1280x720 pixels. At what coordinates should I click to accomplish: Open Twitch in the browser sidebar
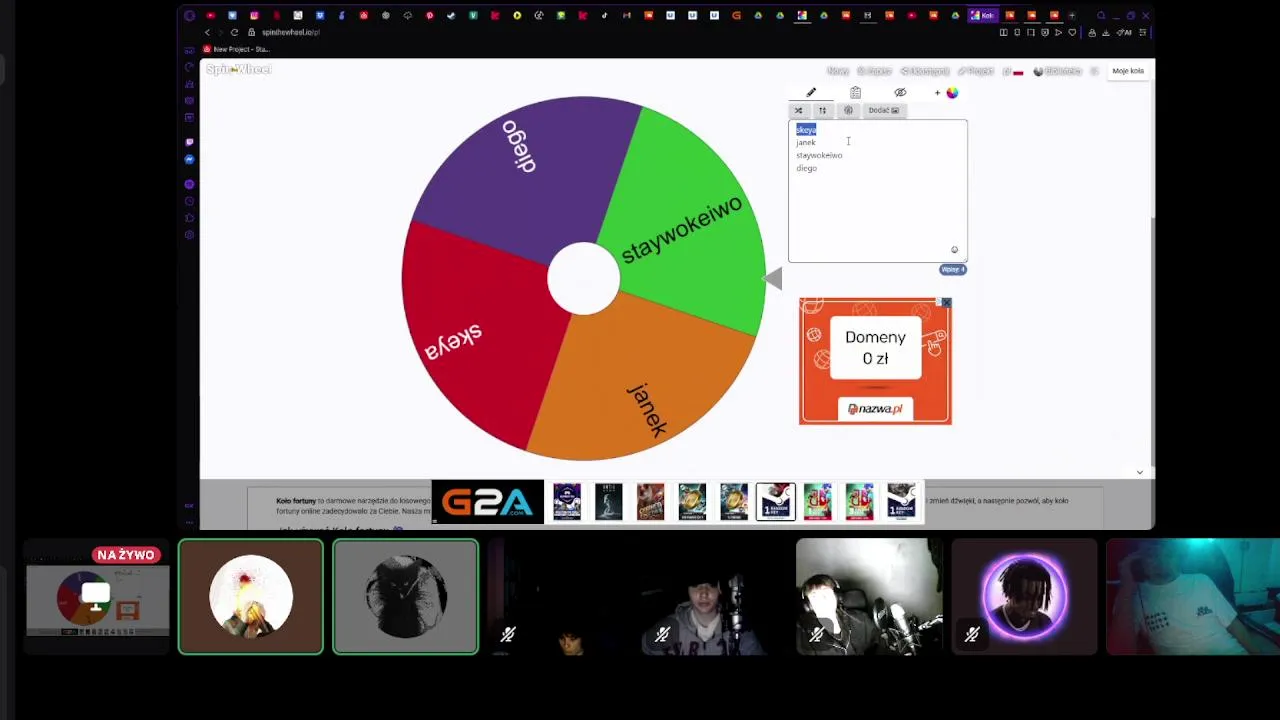pos(189,142)
